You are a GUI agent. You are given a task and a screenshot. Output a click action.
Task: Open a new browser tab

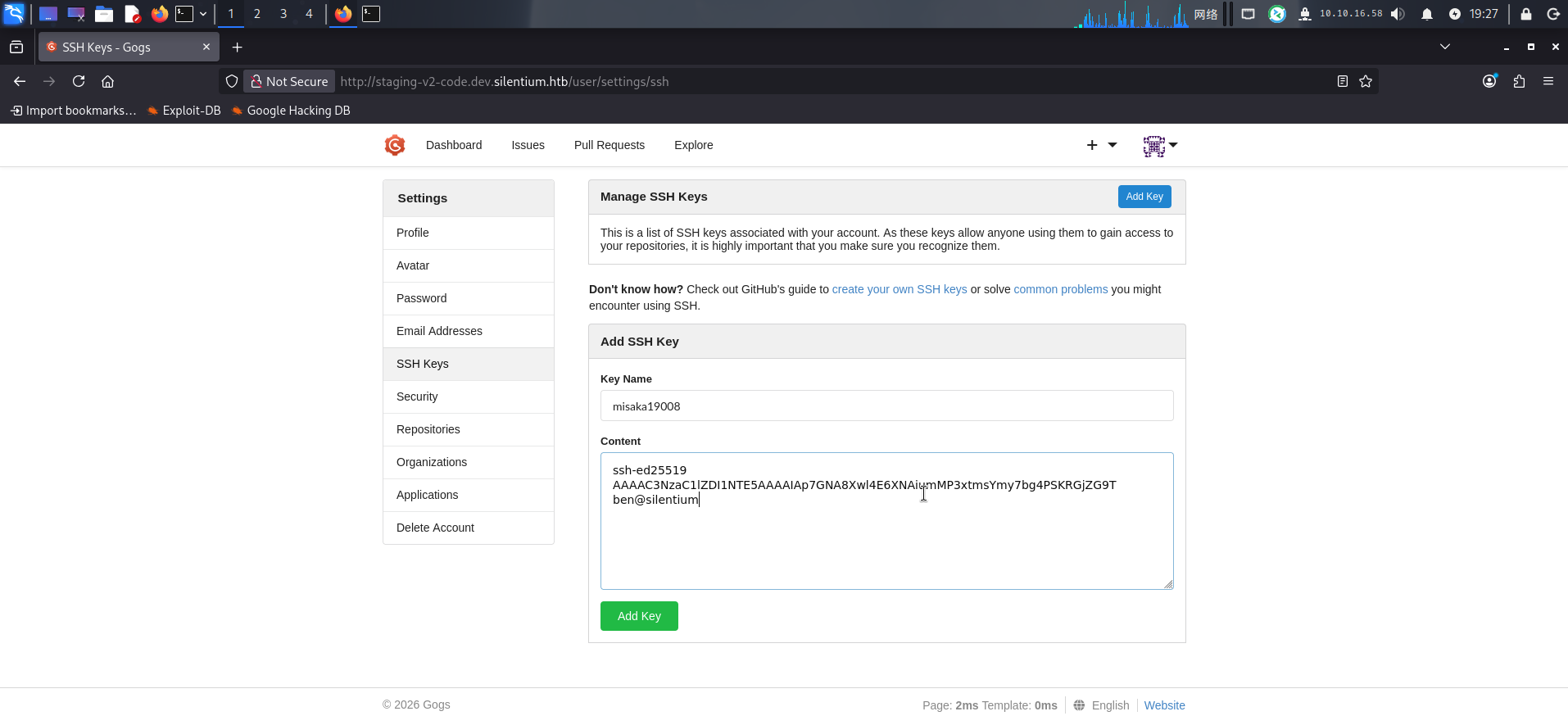point(237,48)
